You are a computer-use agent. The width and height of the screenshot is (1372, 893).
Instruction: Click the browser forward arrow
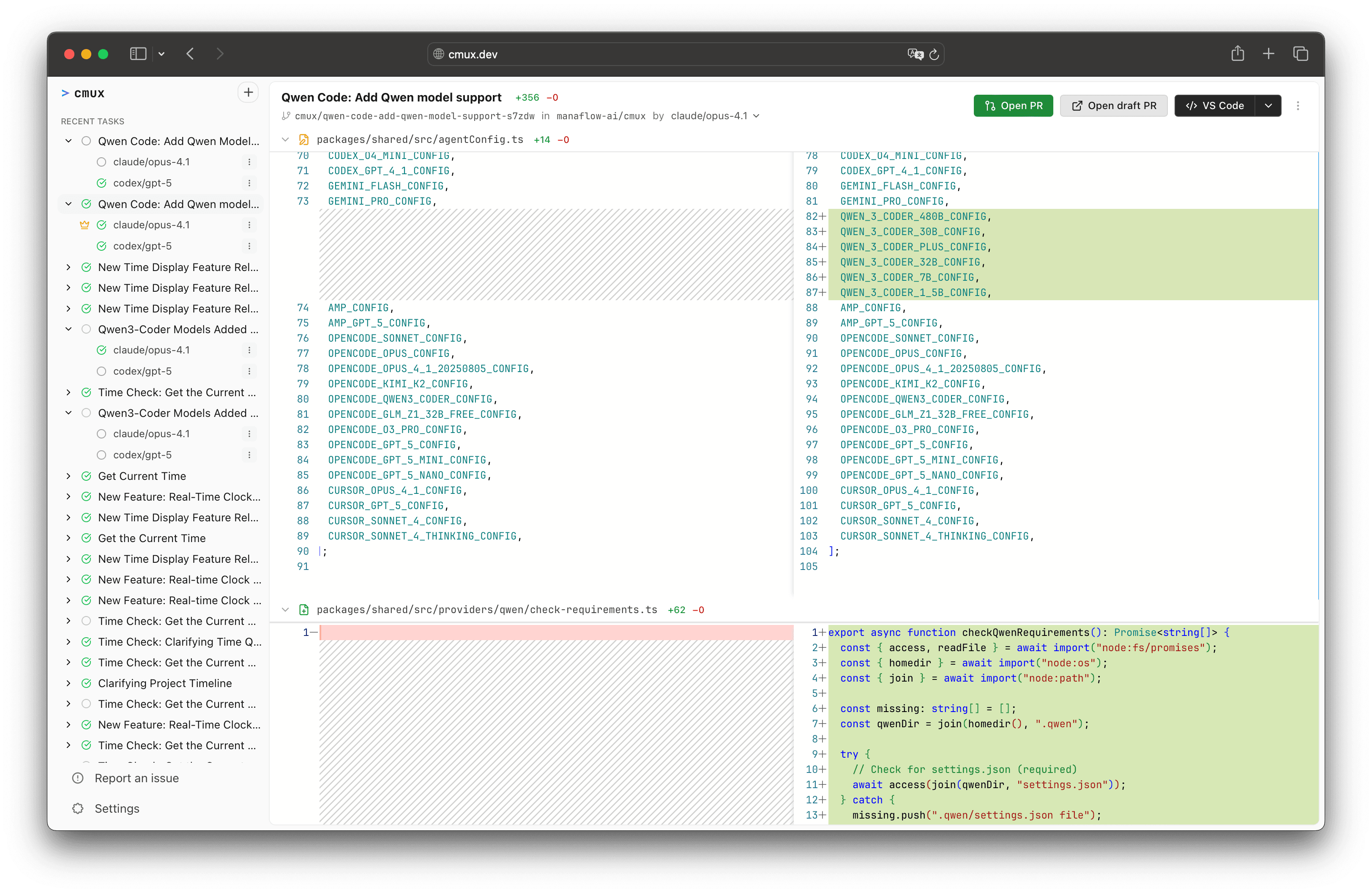[220, 54]
